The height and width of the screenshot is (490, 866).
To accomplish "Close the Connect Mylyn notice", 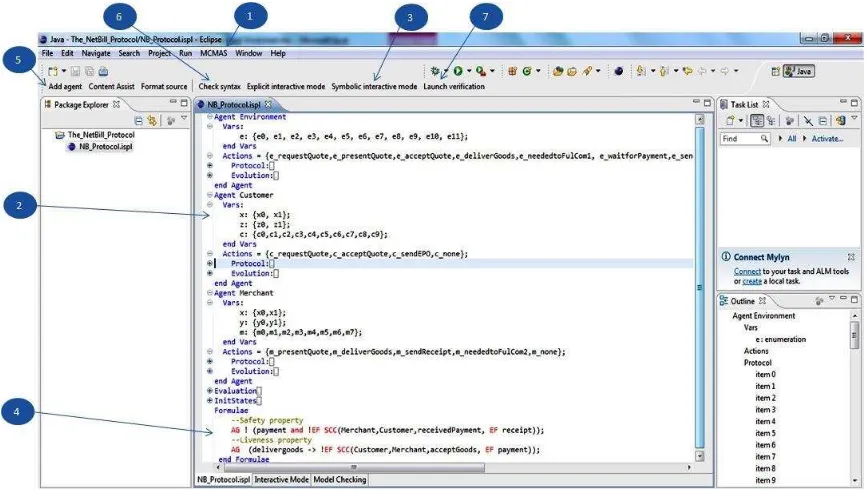I will pyautogui.click(x=851, y=257).
